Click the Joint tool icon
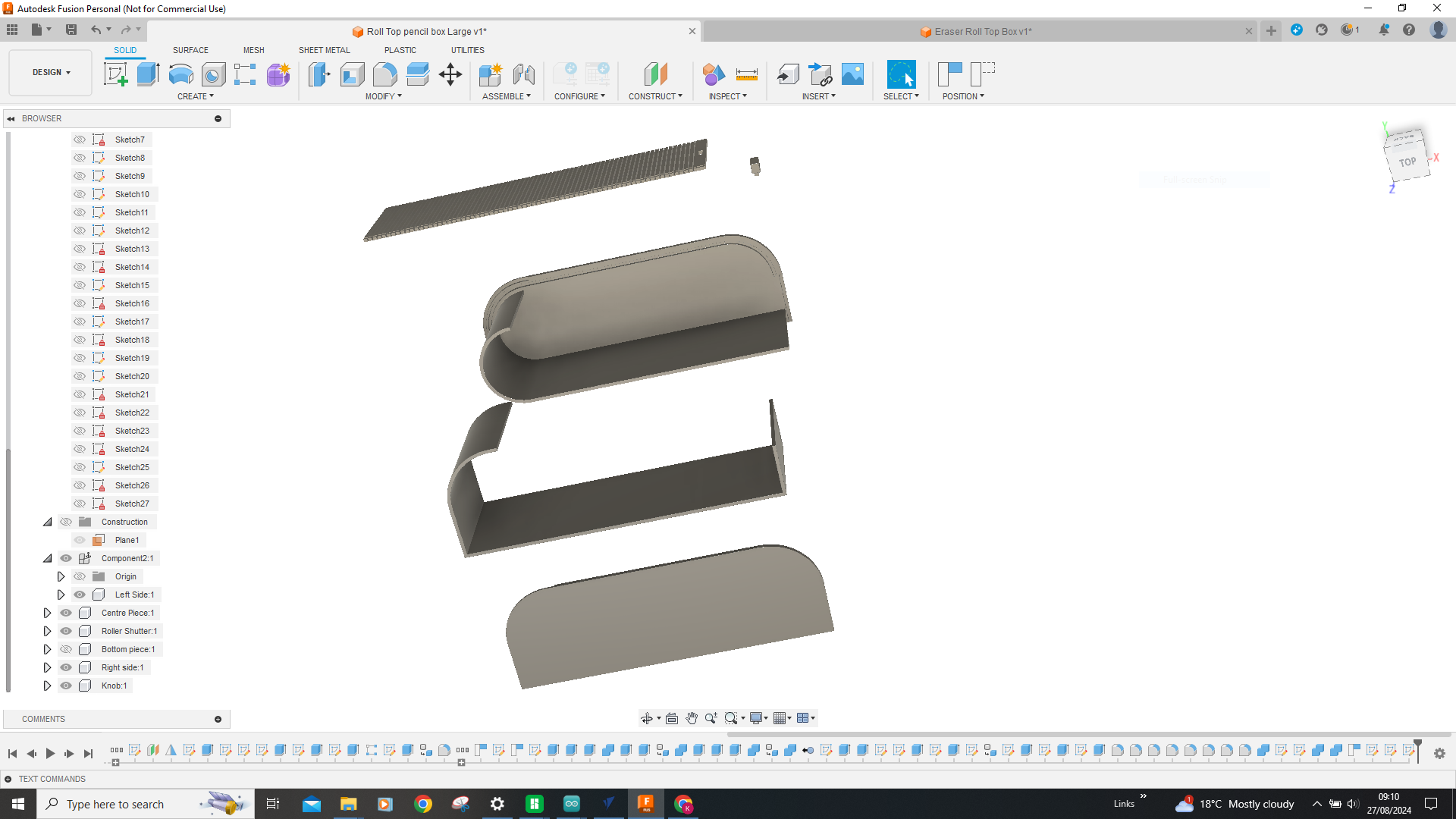The width and height of the screenshot is (1456, 819). [523, 74]
